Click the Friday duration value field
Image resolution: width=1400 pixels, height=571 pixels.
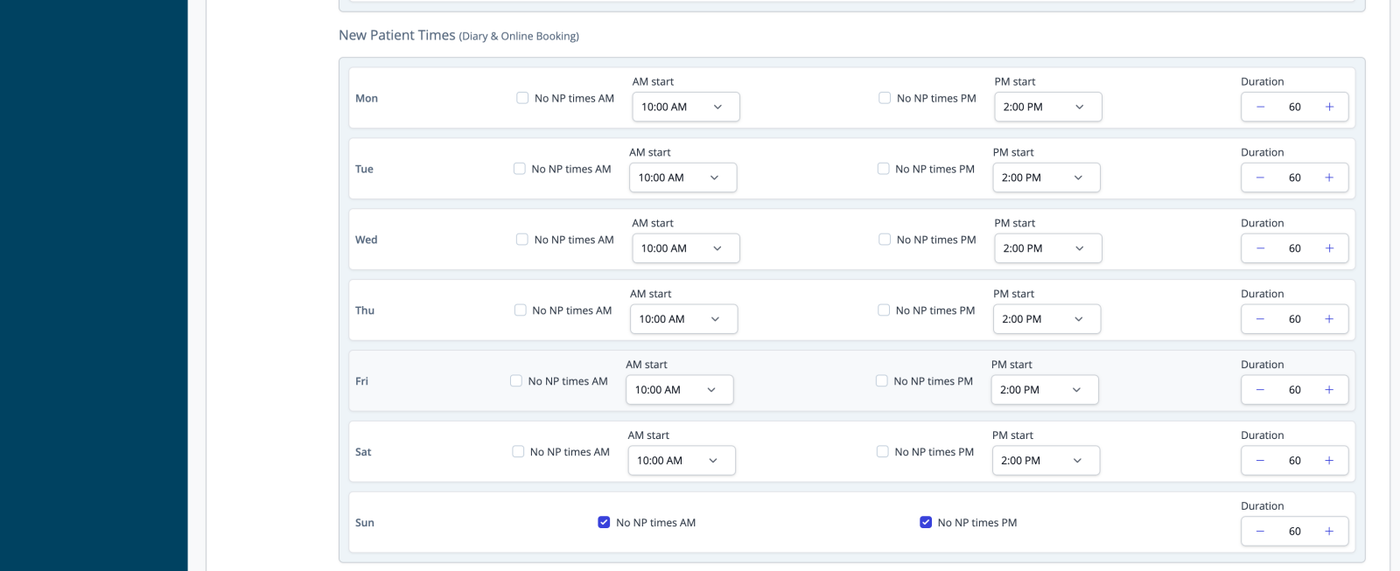[1295, 390]
